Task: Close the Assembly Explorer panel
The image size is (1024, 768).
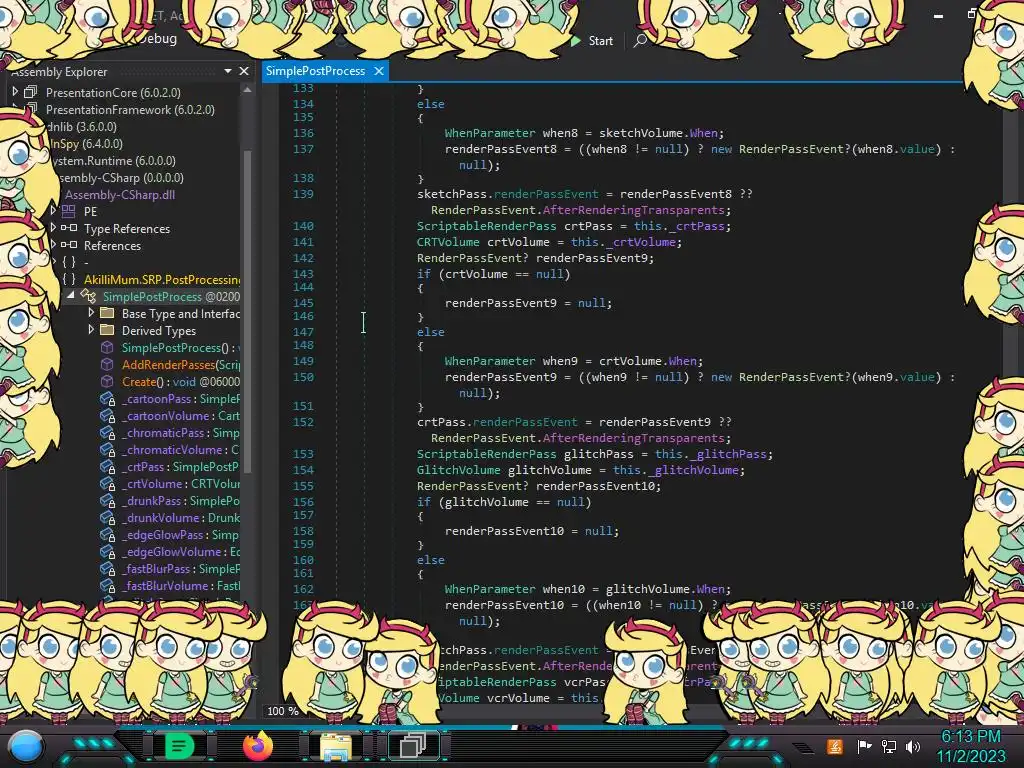Action: coord(244,71)
